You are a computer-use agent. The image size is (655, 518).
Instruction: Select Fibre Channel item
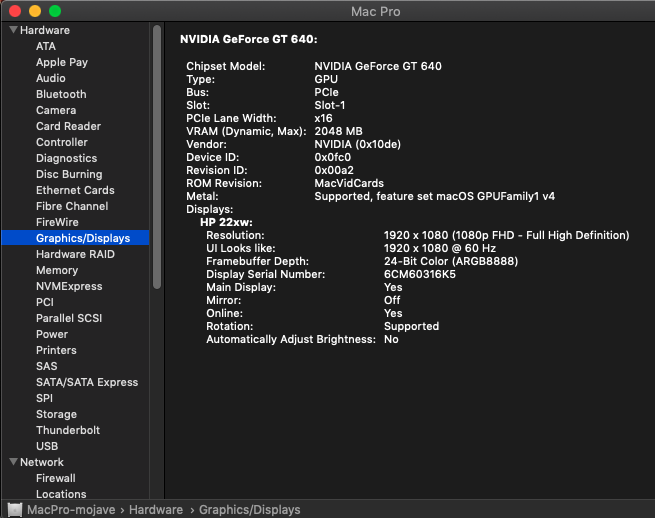click(x=72, y=206)
